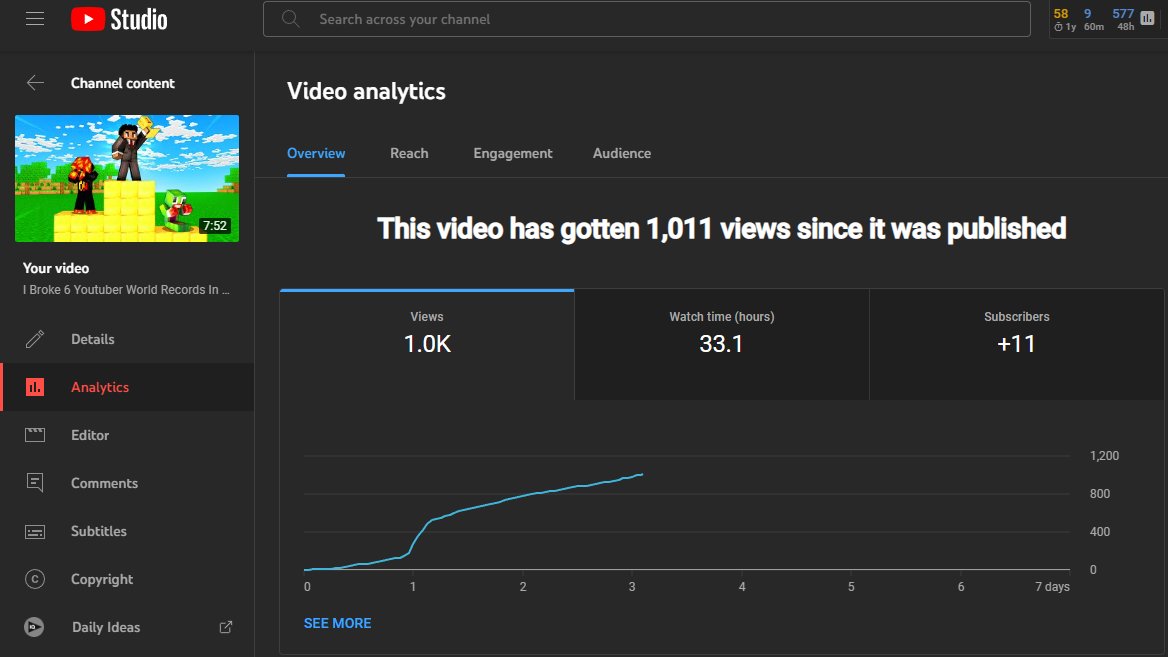Open Copyright in the sidebar
Screen dimensions: 1168x657
click(127, 579)
